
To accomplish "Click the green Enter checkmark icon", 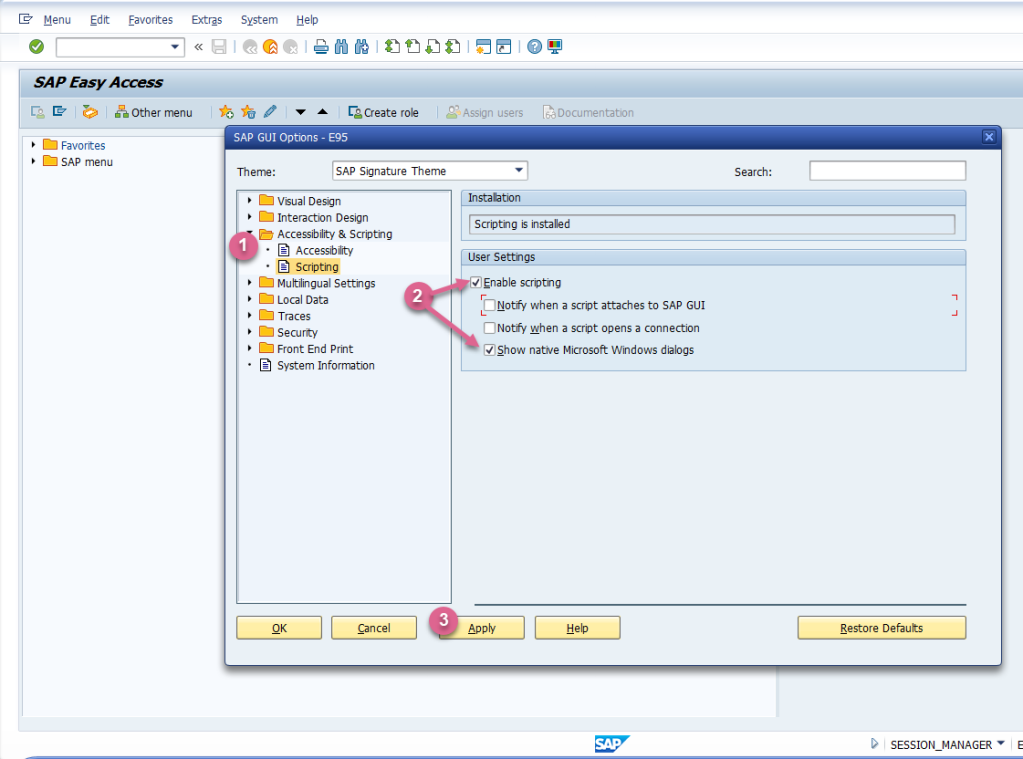I will (x=36, y=46).
